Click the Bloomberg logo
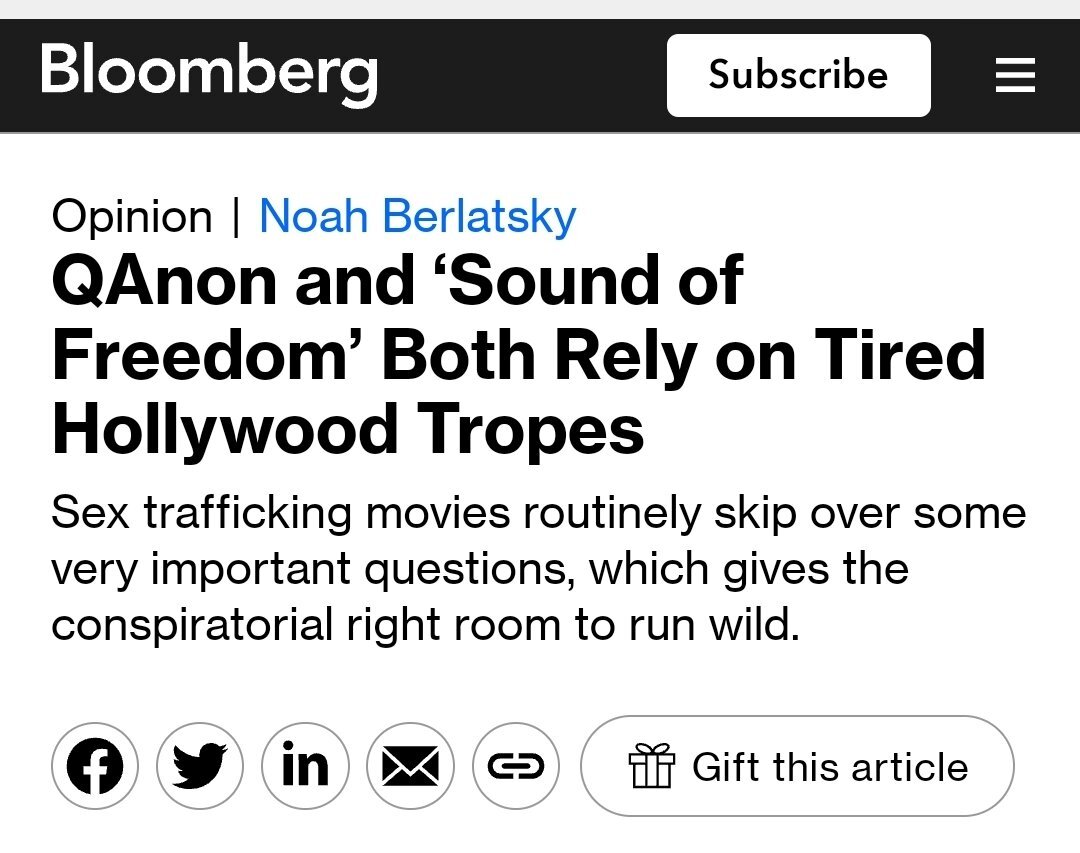This screenshot has width=1080, height=853. click(209, 74)
